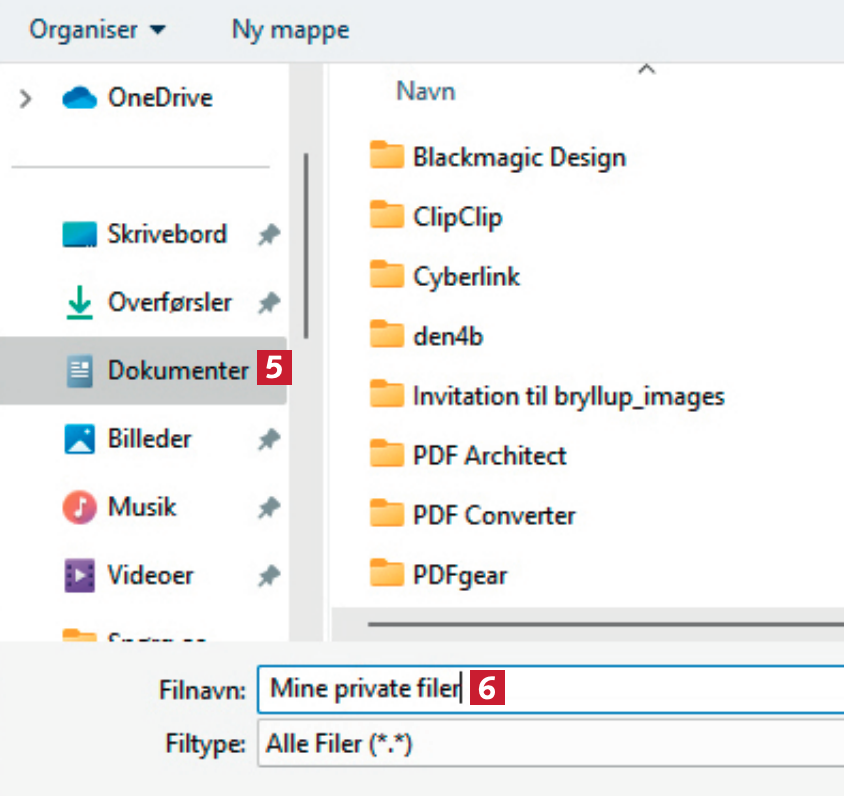Unpin Billeder via its pin icon
844x796 pixels.
pyautogui.click(x=268, y=439)
